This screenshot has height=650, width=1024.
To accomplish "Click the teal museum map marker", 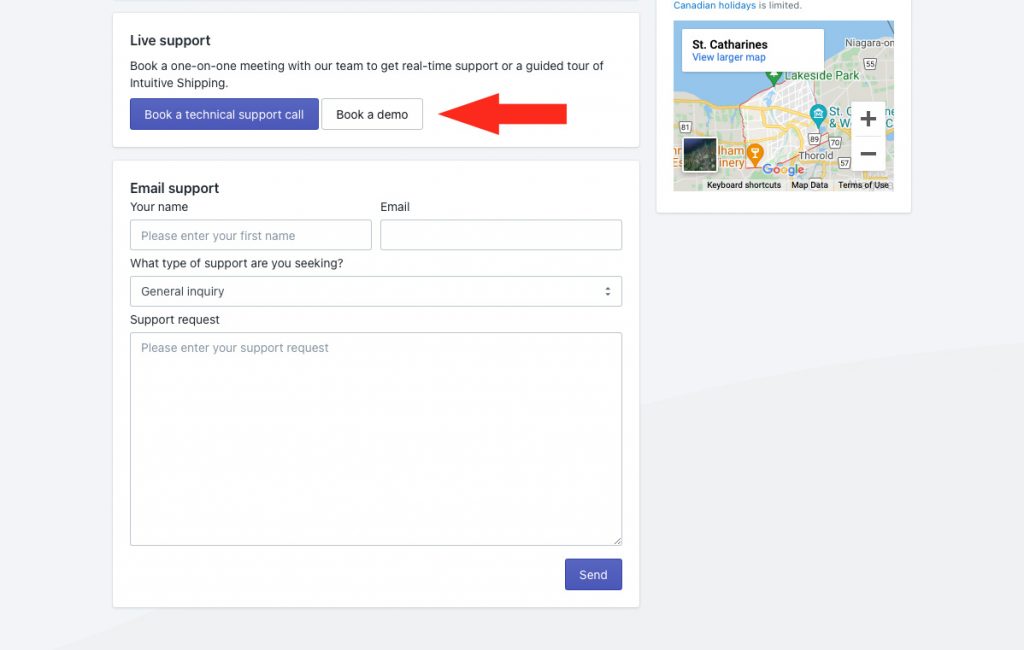I will tap(818, 113).
